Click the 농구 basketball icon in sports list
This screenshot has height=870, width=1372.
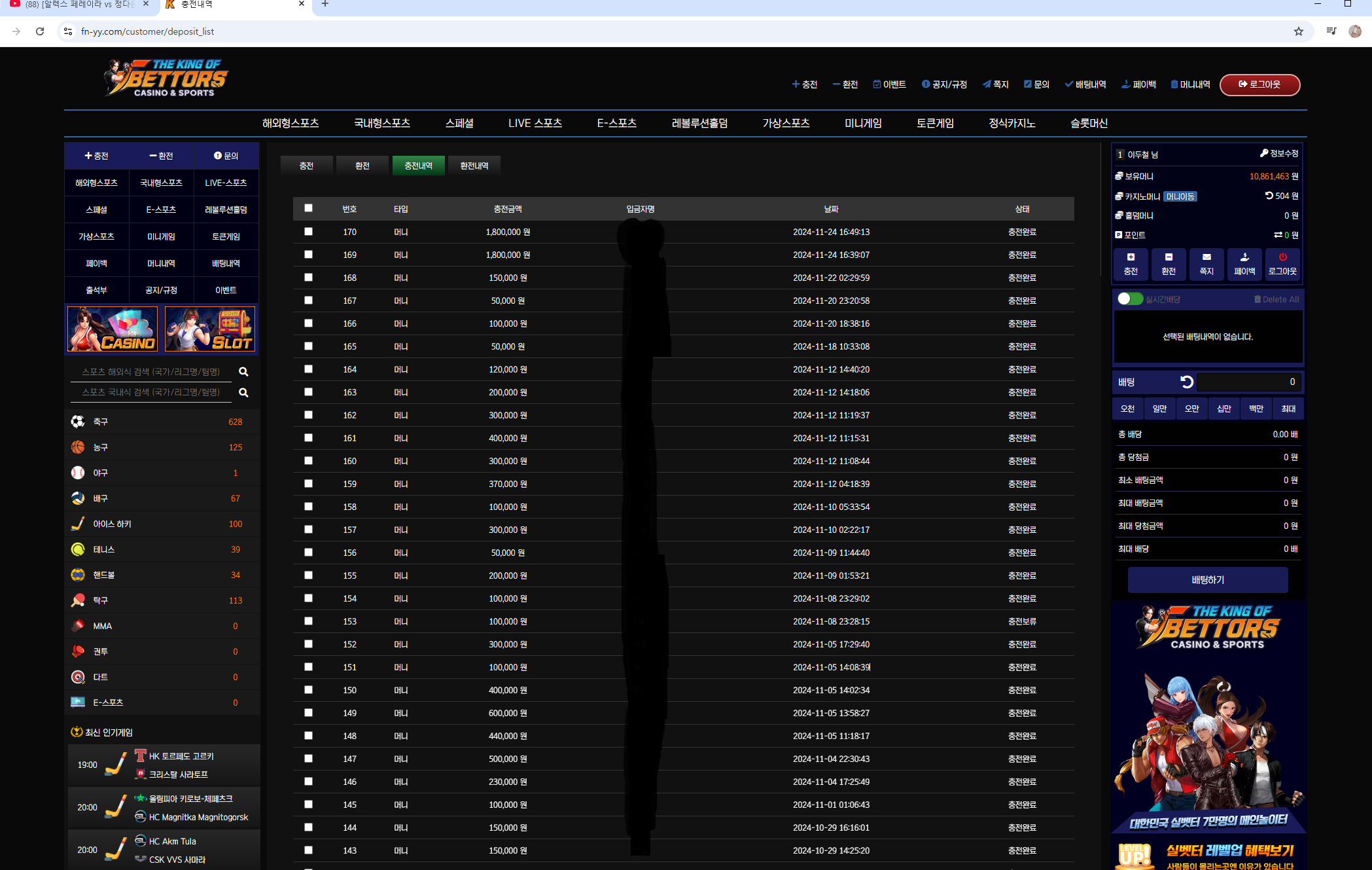78,447
